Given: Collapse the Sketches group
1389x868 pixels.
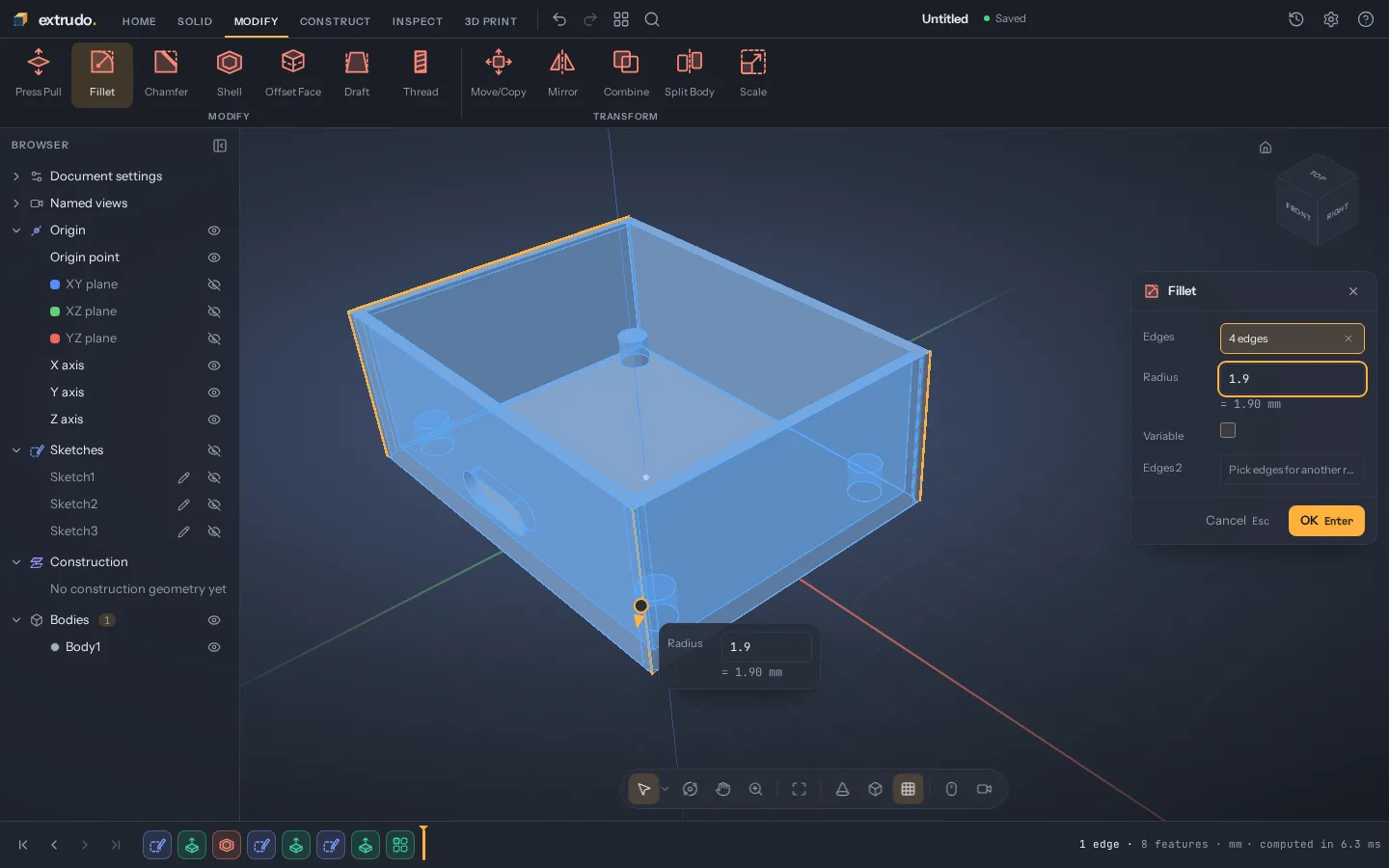Looking at the screenshot, I should pos(16,450).
